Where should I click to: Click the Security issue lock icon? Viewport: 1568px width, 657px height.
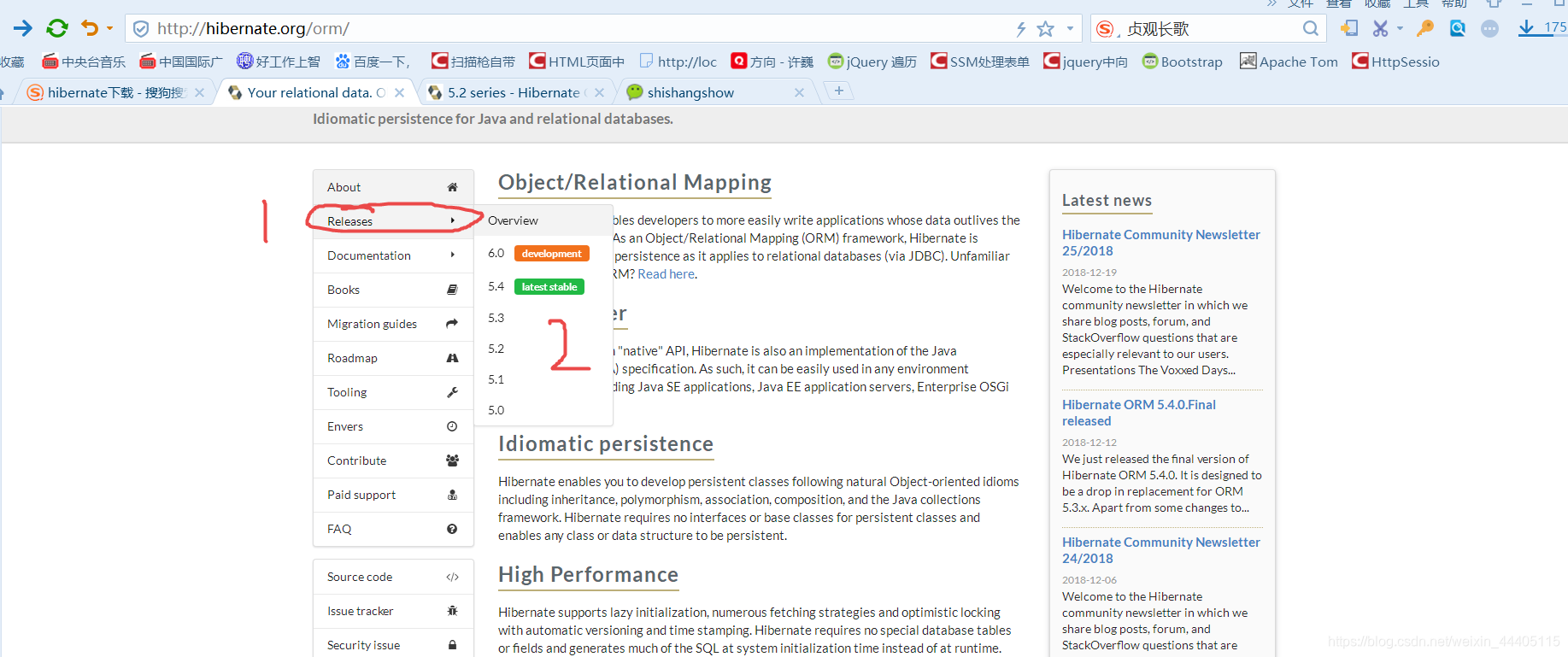coord(452,645)
